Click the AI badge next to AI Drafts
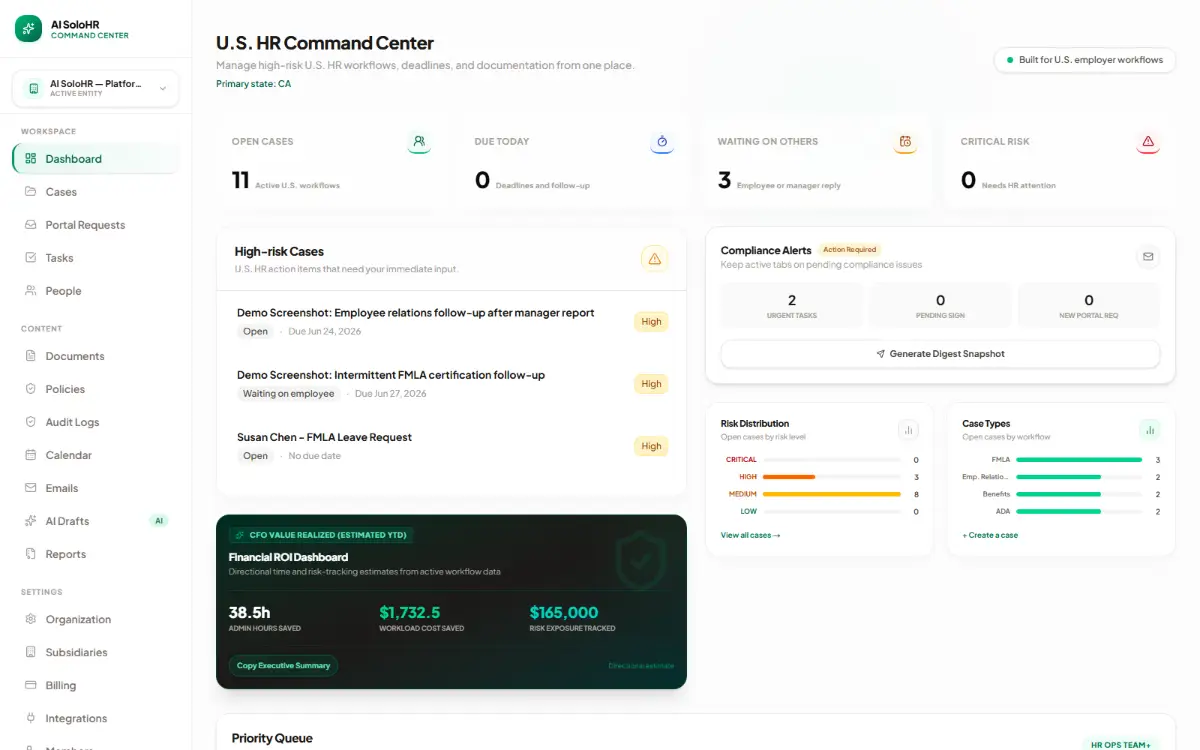Screen dimensions: 1200x750 point(158,521)
